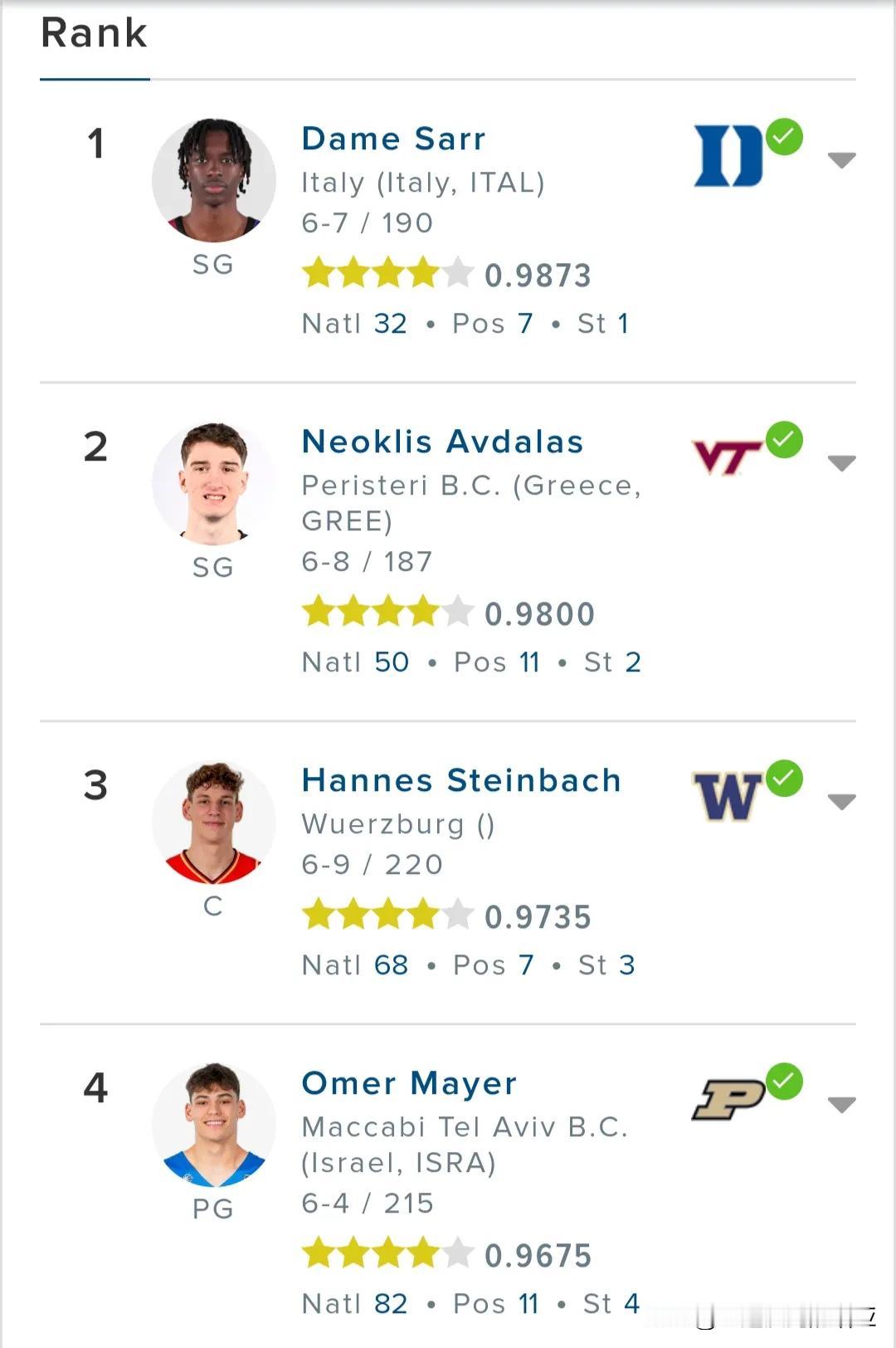Click Dame Sarr's profile photo

[x=214, y=180]
